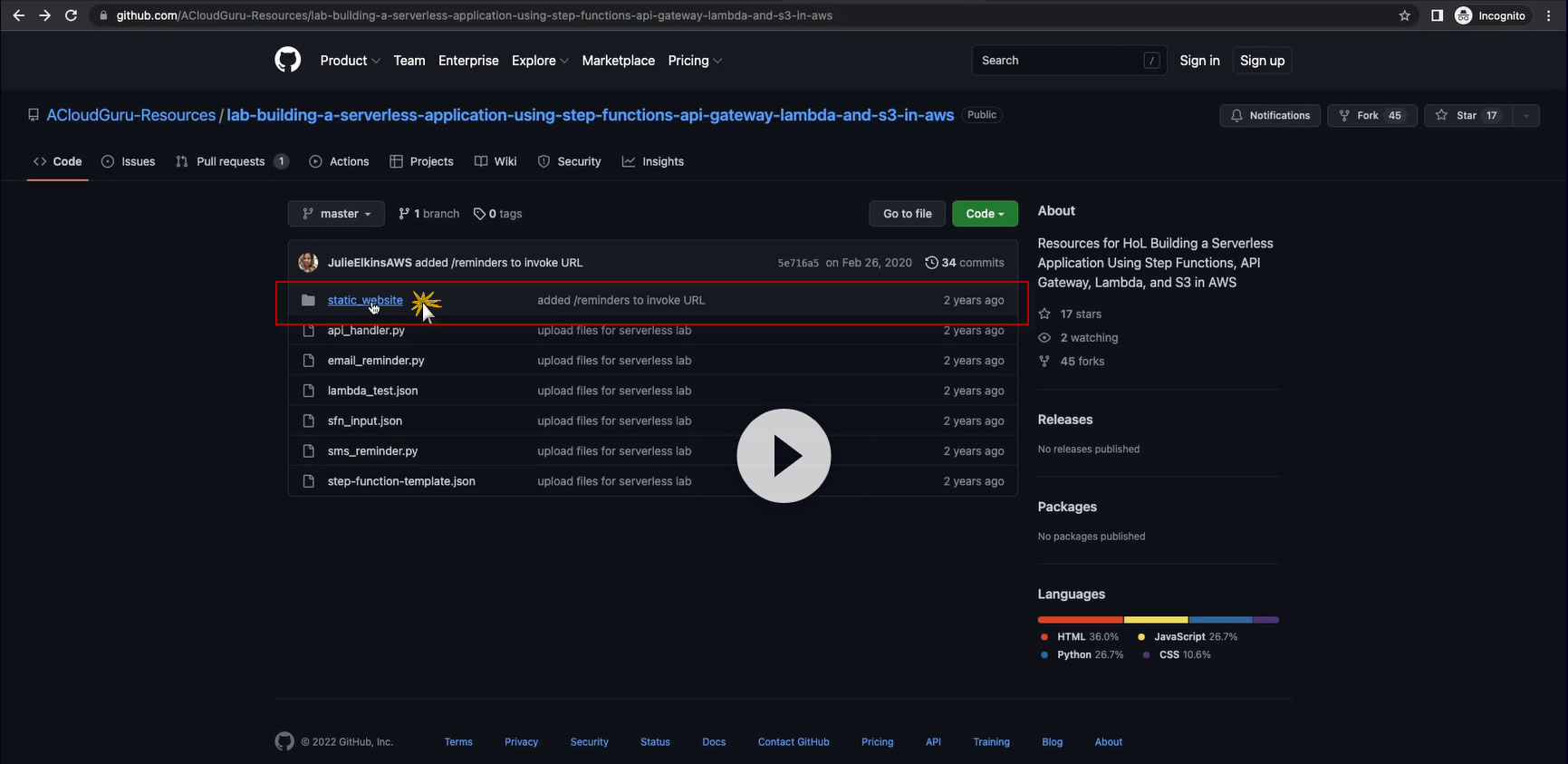The height and width of the screenshot is (764, 1568).
Task: Click the browser address bar URL
Action: [475, 15]
